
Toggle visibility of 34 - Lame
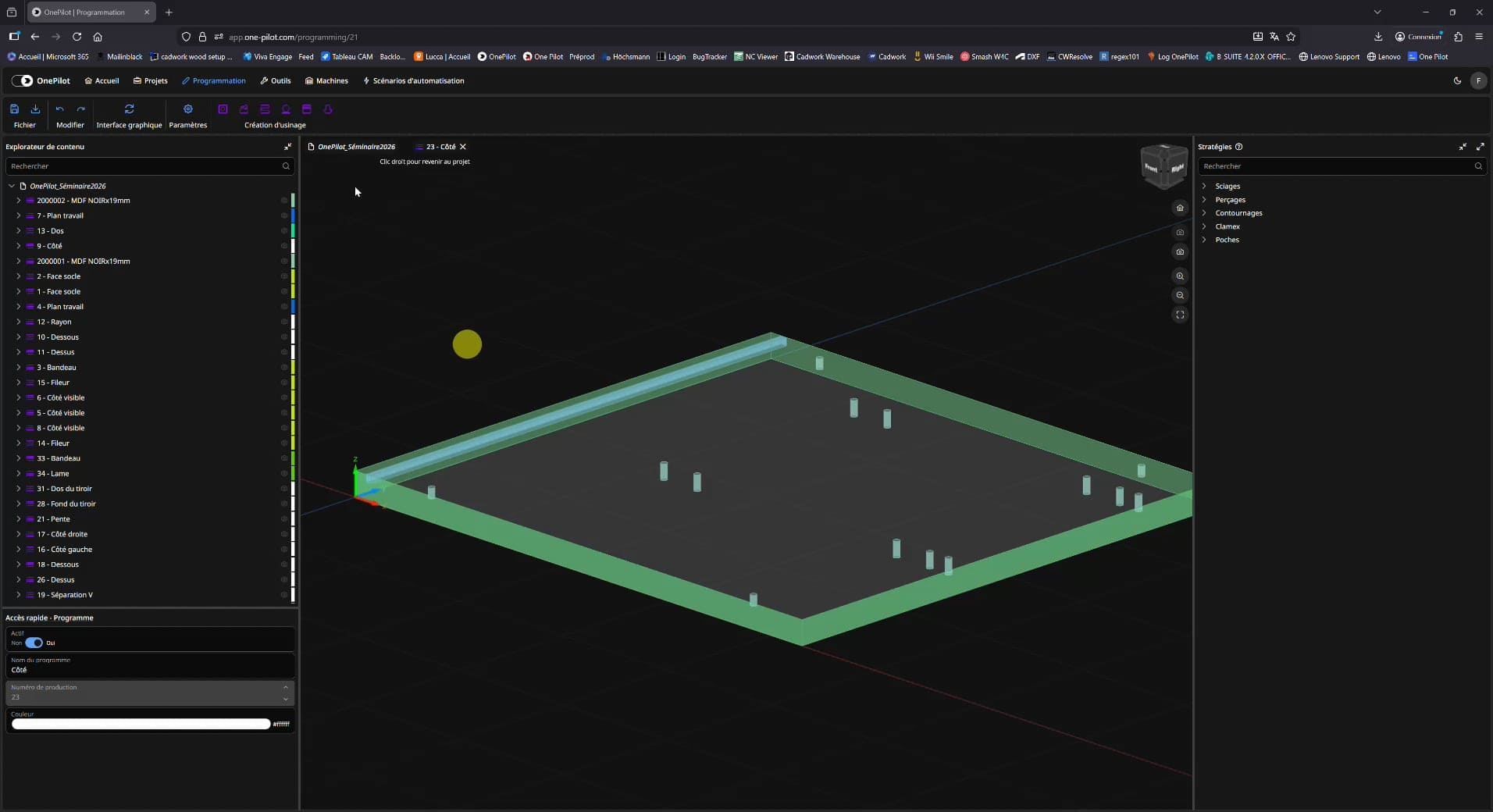click(x=284, y=473)
